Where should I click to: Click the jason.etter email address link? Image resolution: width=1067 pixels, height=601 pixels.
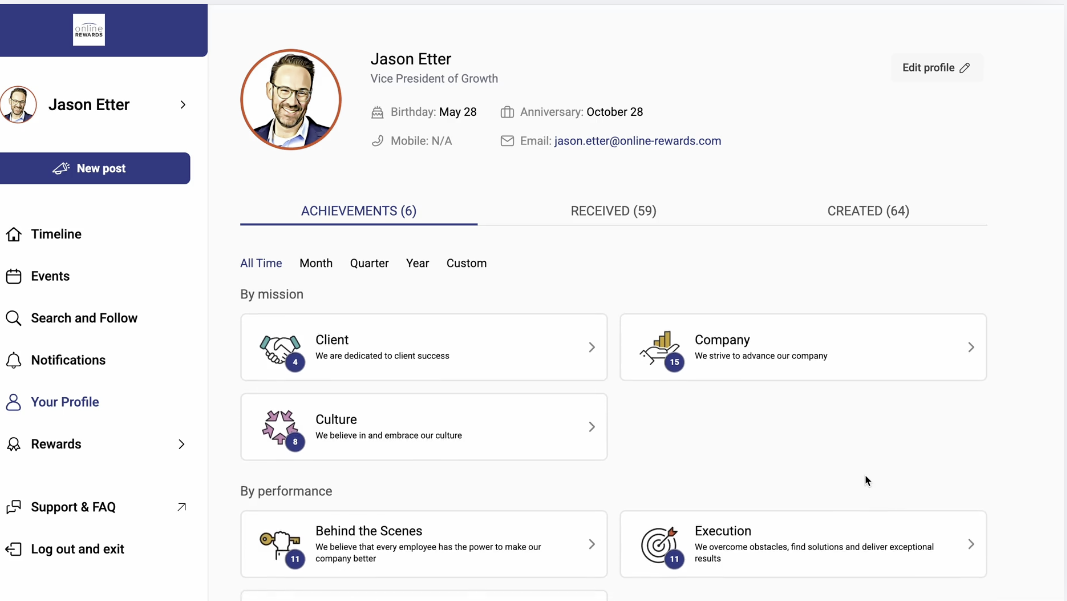click(x=637, y=141)
